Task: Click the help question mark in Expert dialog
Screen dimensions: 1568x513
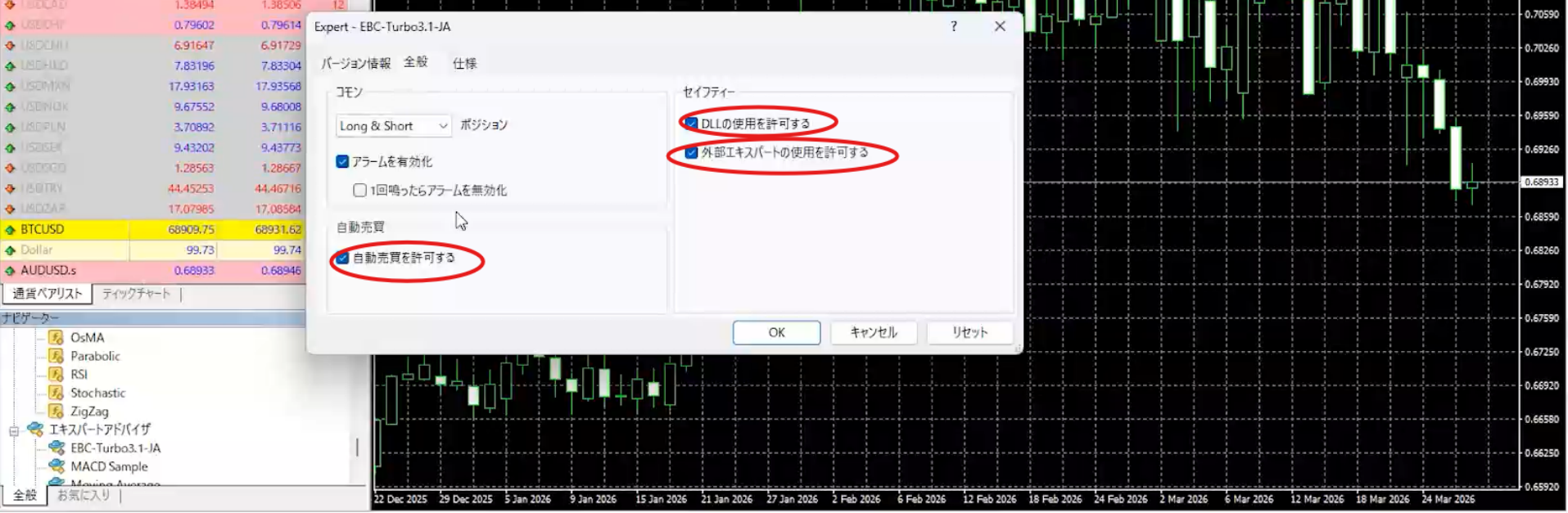Action: (x=954, y=26)
